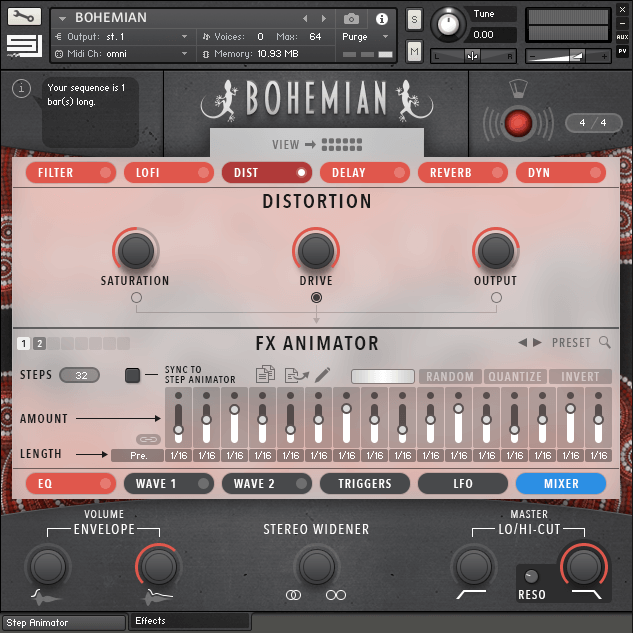Take a snapshot with the camera icon
Image resolution: width=633 pixels, height=633 pixels.
point(351,19)
